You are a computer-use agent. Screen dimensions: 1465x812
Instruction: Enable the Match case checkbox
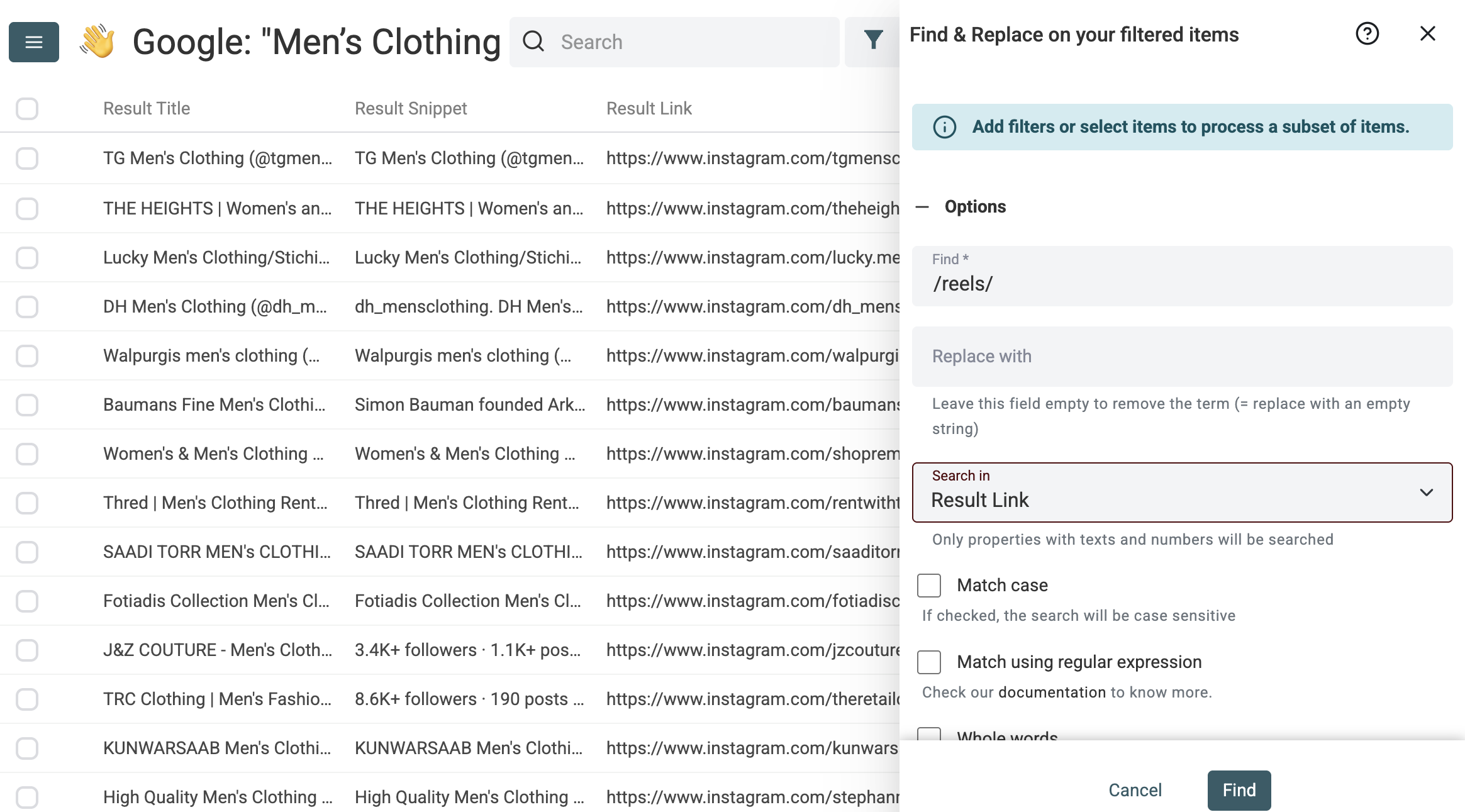pos(929,586)
